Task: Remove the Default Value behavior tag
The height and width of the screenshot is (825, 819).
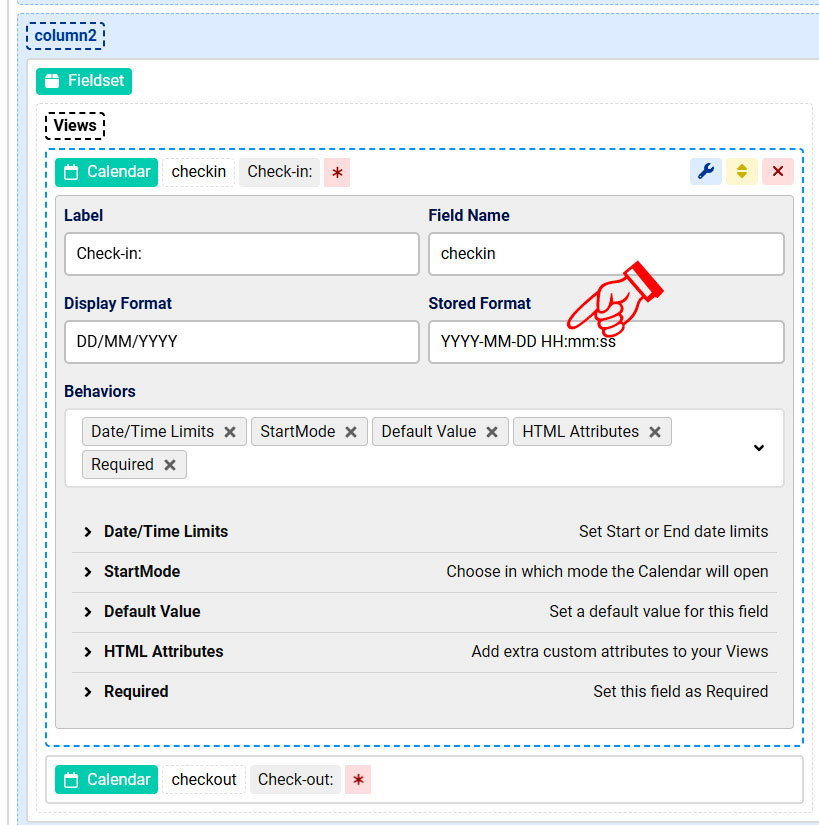Action: (492, 432)
